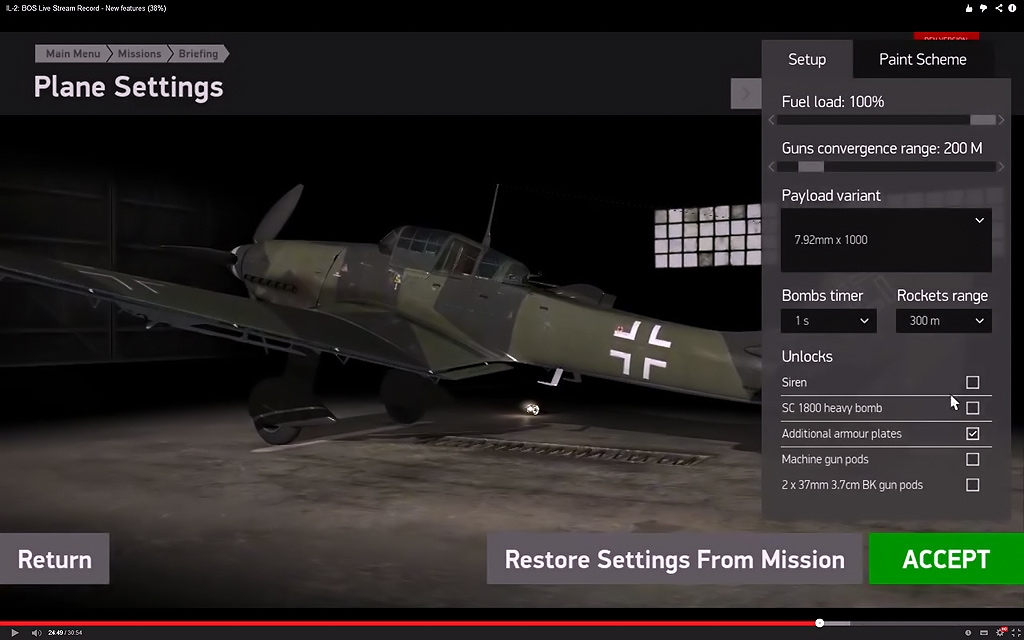Click the 'Bombs timer' label

click(822, 296)
